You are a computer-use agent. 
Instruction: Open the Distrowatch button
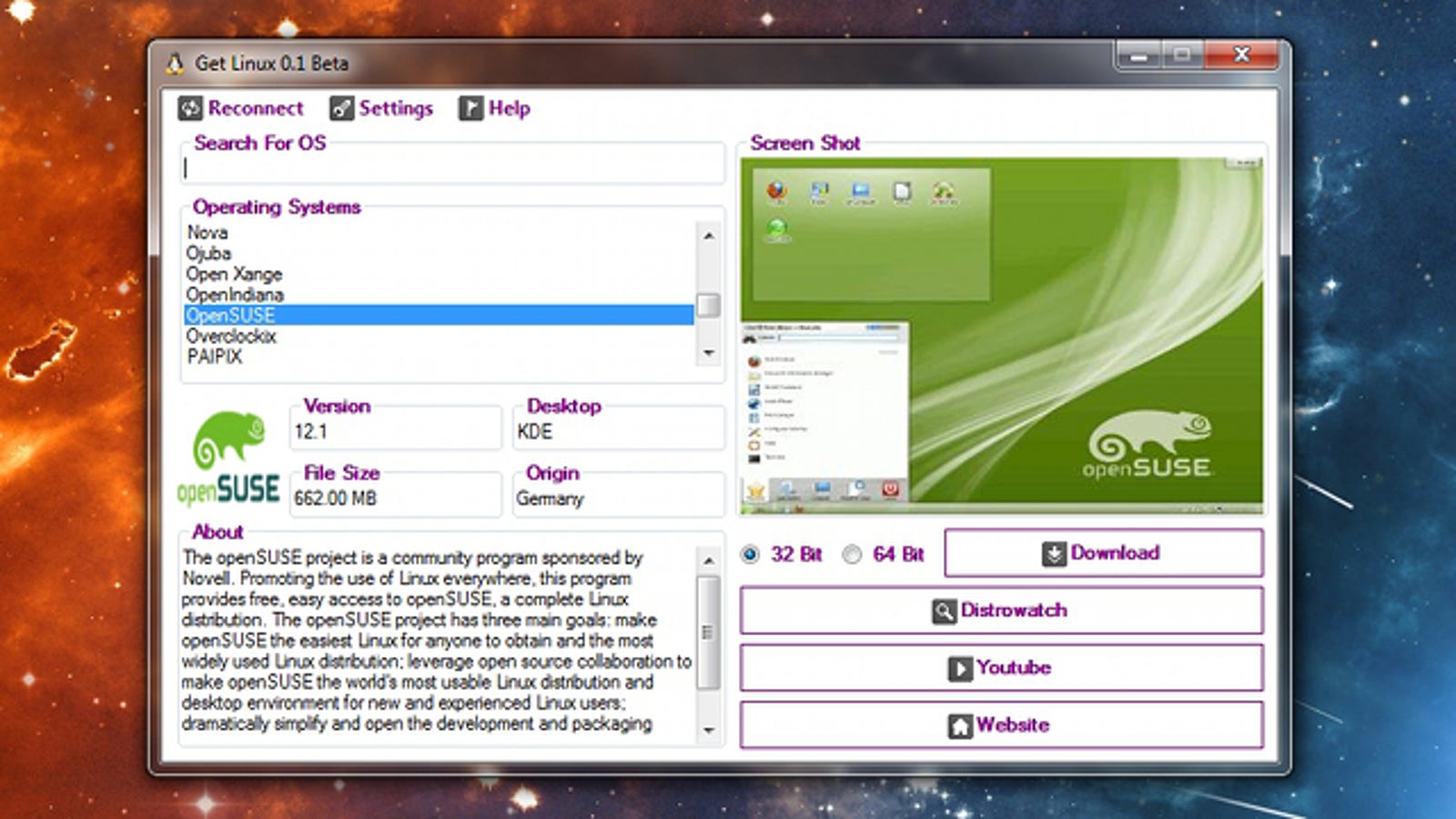pyautogui.click(x=1002, y=611)
